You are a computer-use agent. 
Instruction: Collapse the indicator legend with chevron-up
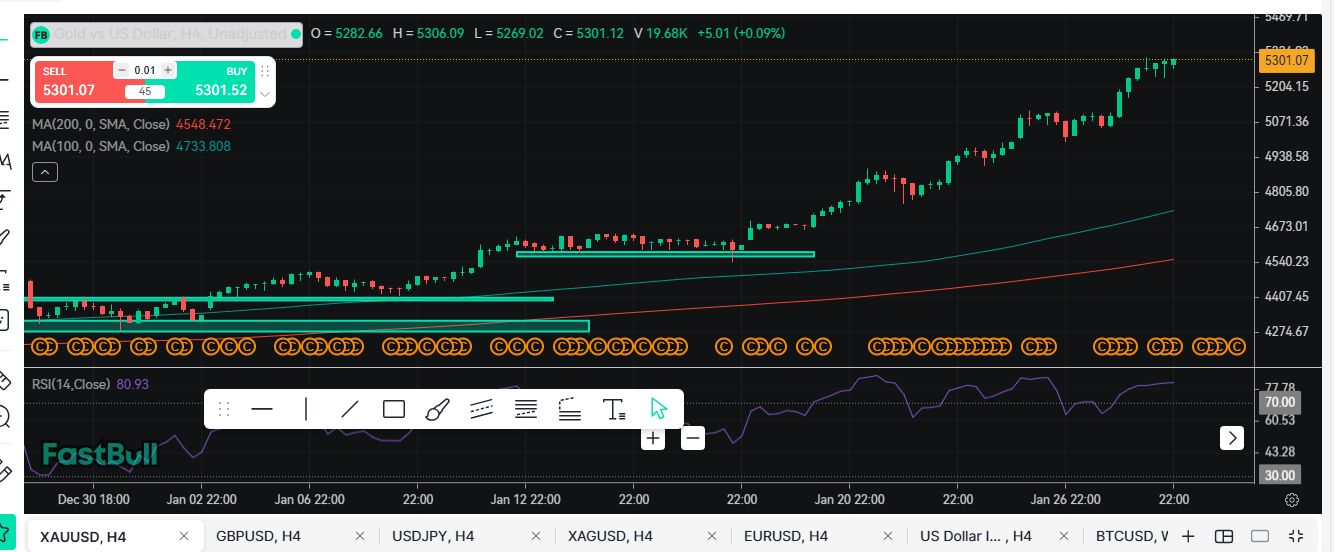click(44, 172)
